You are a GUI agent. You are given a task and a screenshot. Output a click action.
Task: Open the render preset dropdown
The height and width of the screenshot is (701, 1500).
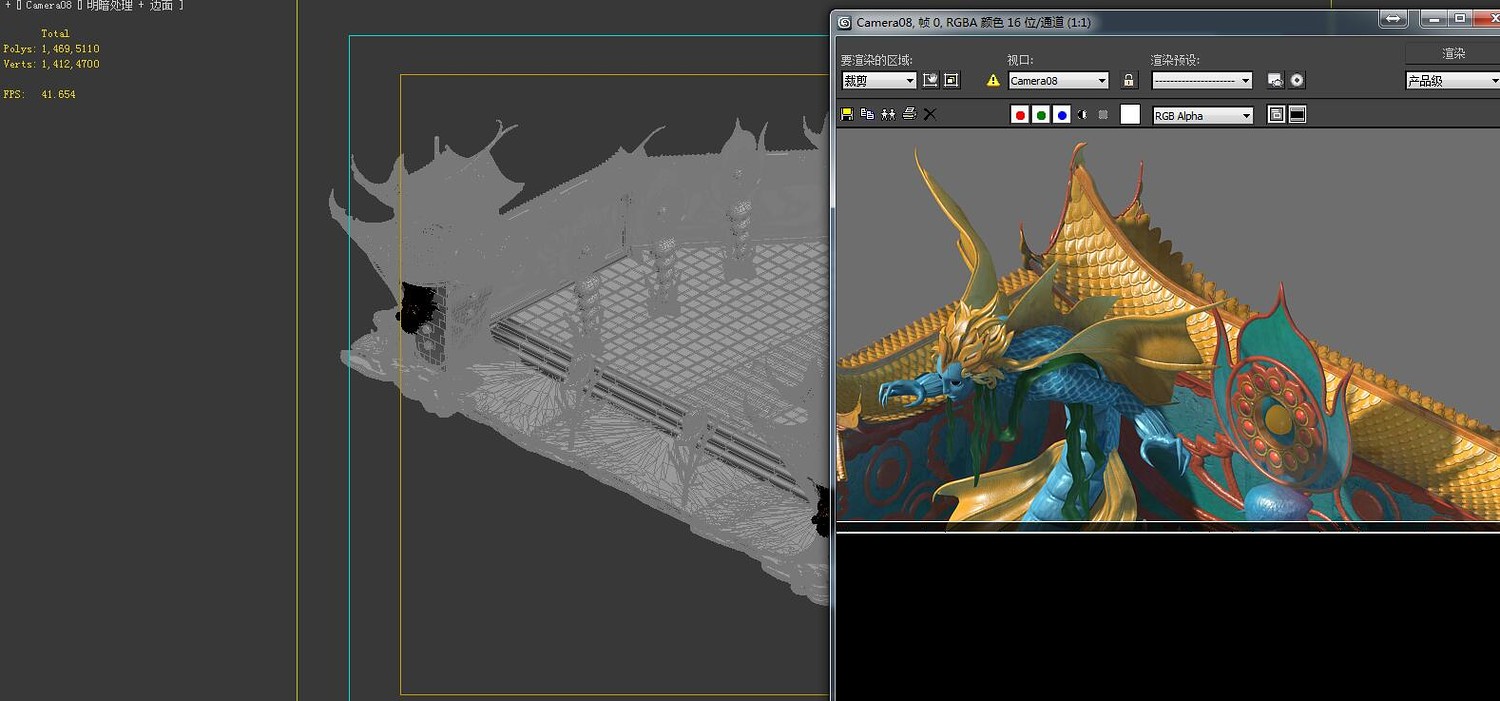pos(1202,81)
